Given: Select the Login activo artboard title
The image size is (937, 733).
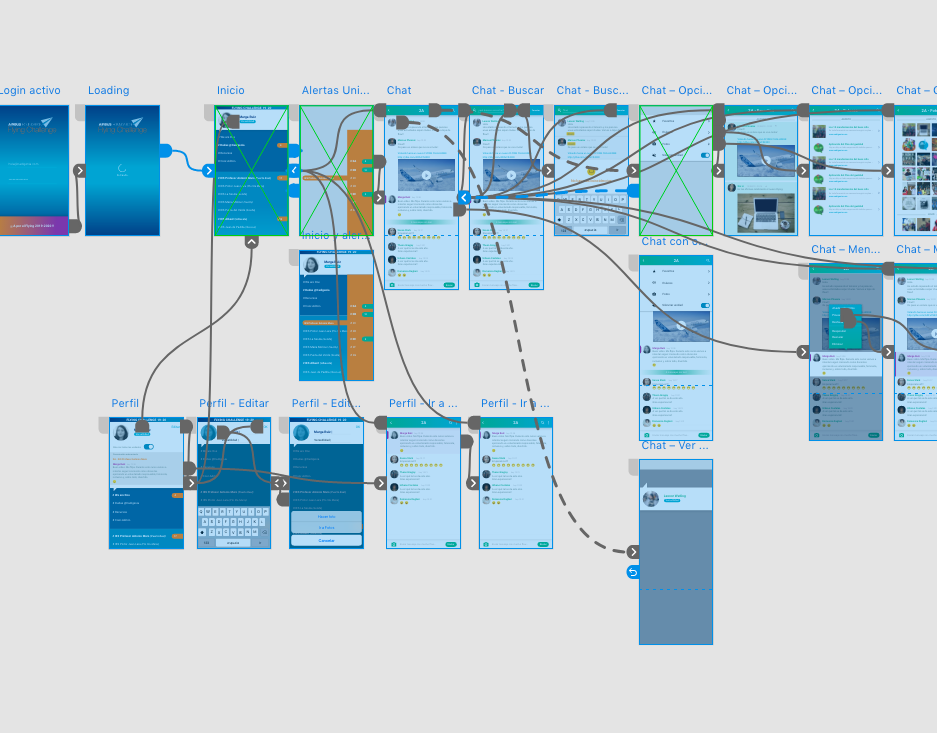Looking at the screenshot, I should pos(30,90).
